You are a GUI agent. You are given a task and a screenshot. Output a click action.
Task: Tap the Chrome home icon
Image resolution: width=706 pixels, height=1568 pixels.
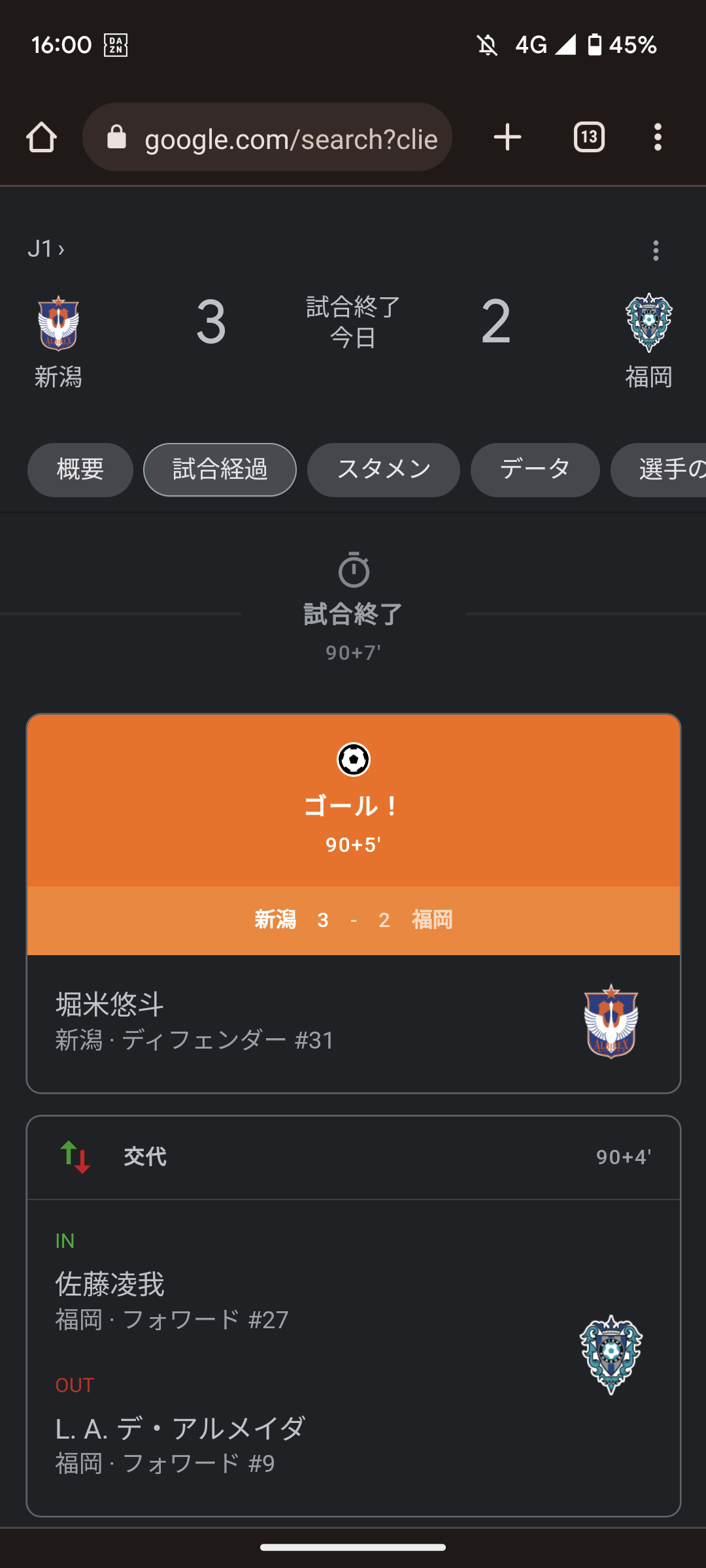click(x=41, y=138)
